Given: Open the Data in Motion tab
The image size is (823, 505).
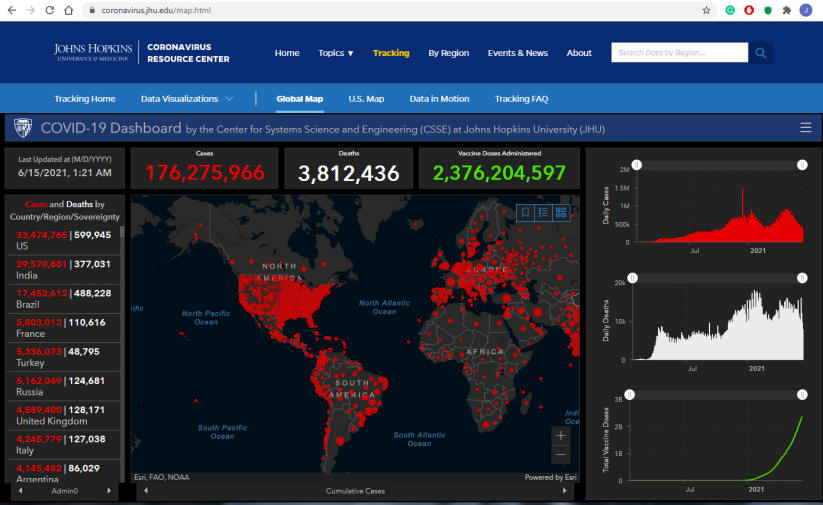Looking at the screenshot, I should 439,99.
